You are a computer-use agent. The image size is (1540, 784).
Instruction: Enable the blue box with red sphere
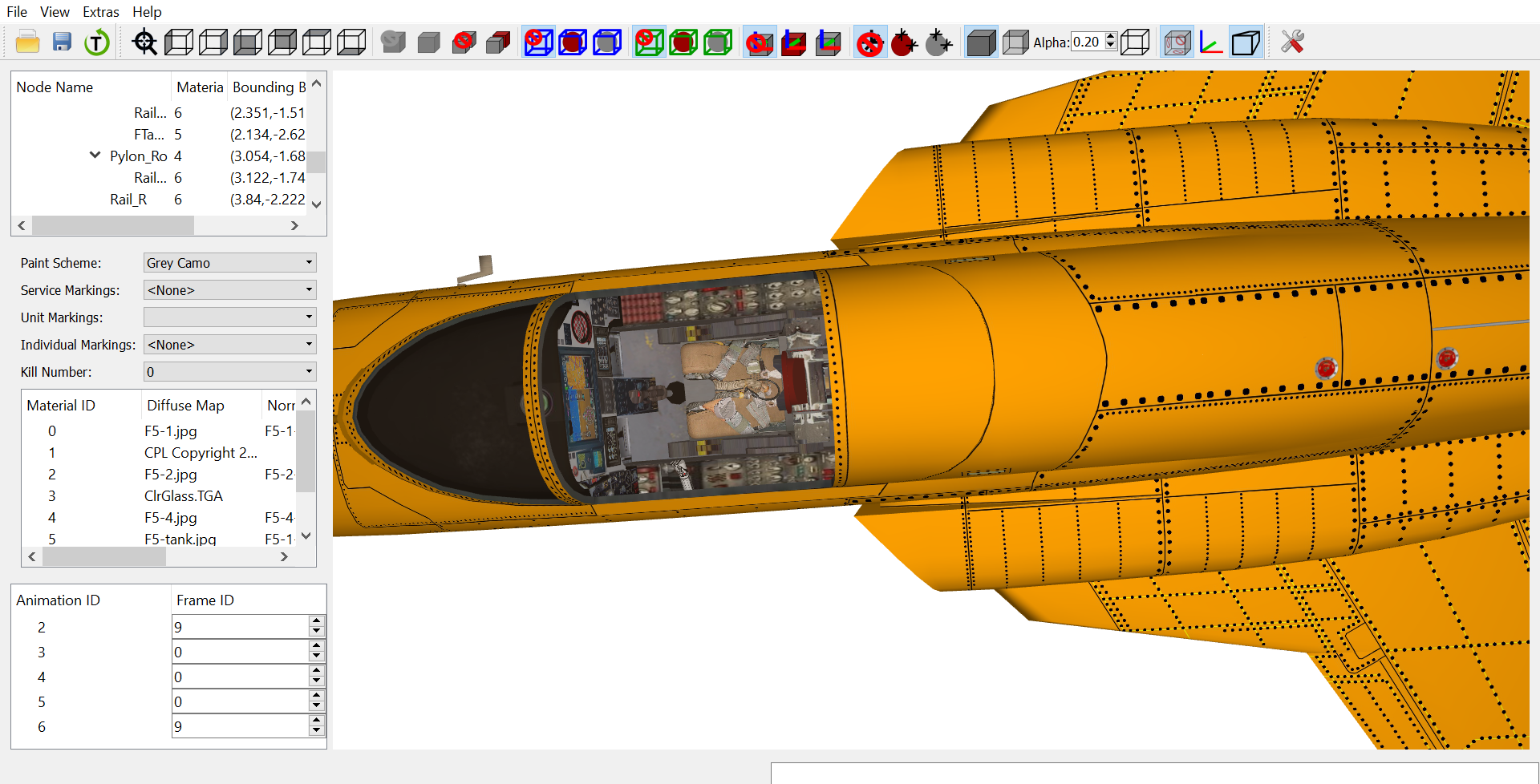(x=573, y=42)
